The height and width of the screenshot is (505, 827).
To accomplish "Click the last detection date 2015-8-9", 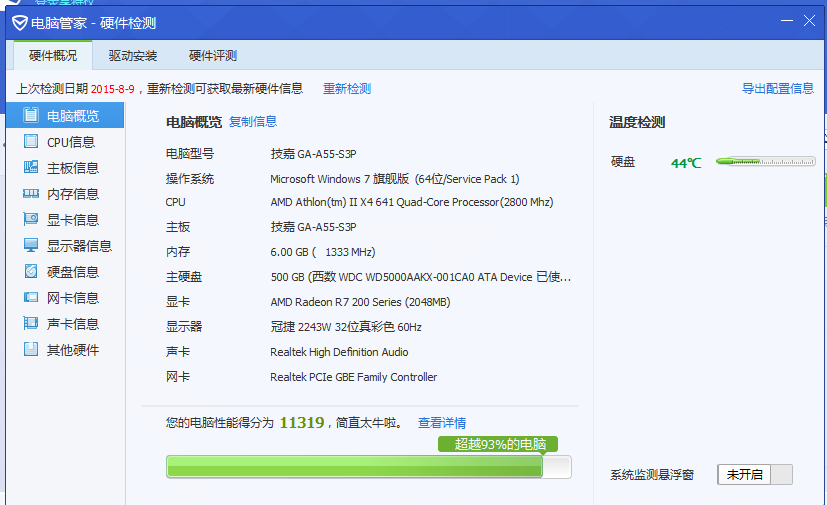I will (112, 89).
